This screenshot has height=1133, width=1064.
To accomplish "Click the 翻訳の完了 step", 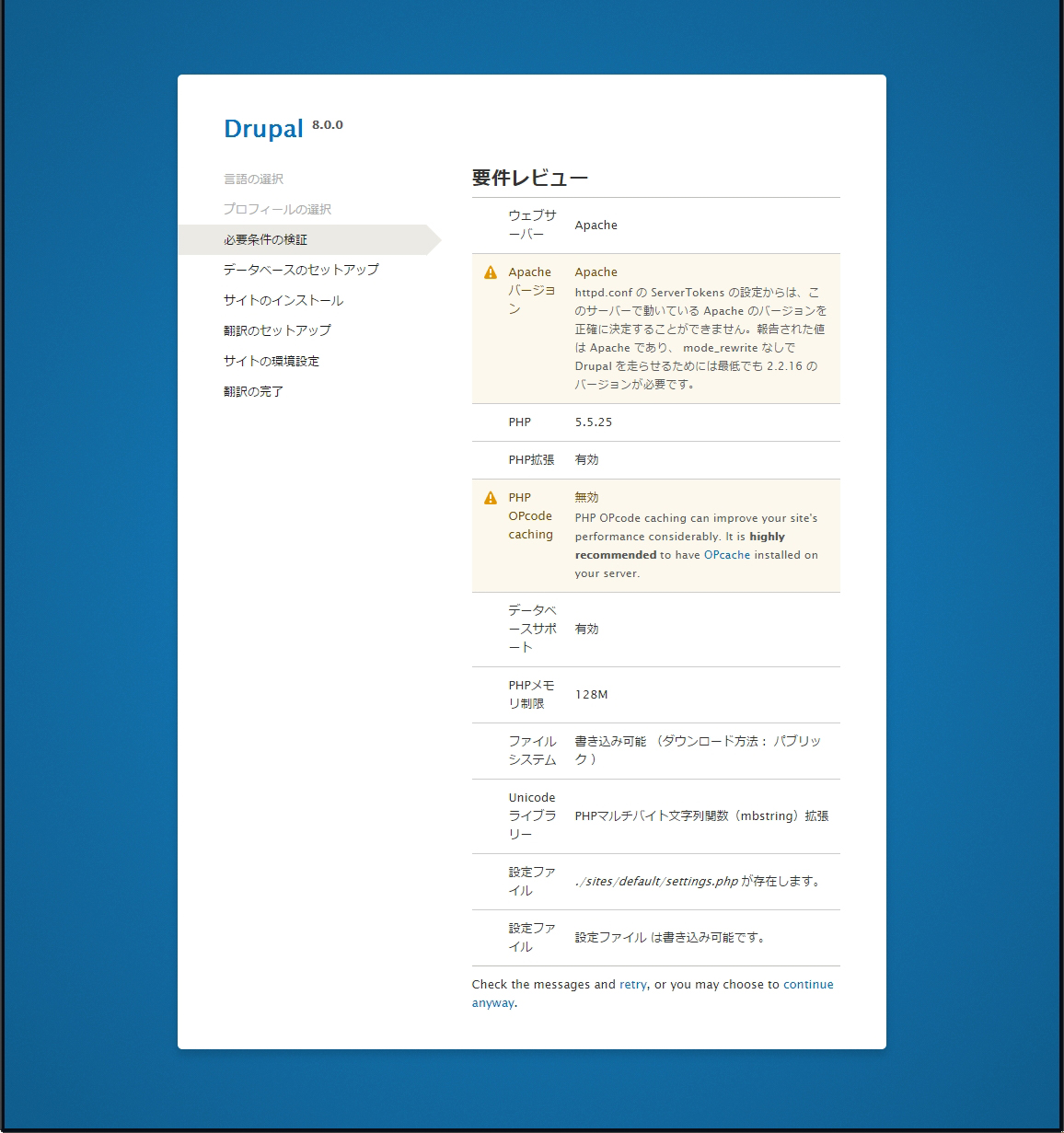I will (253, 391).
